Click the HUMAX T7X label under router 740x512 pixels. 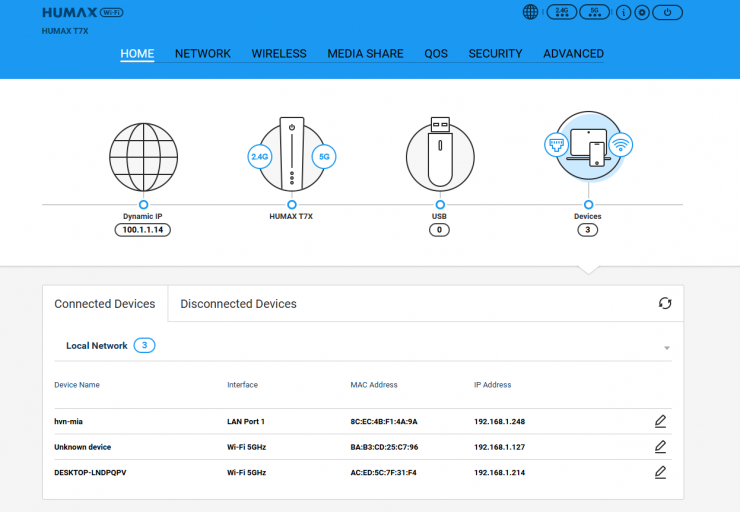point(291,216)
